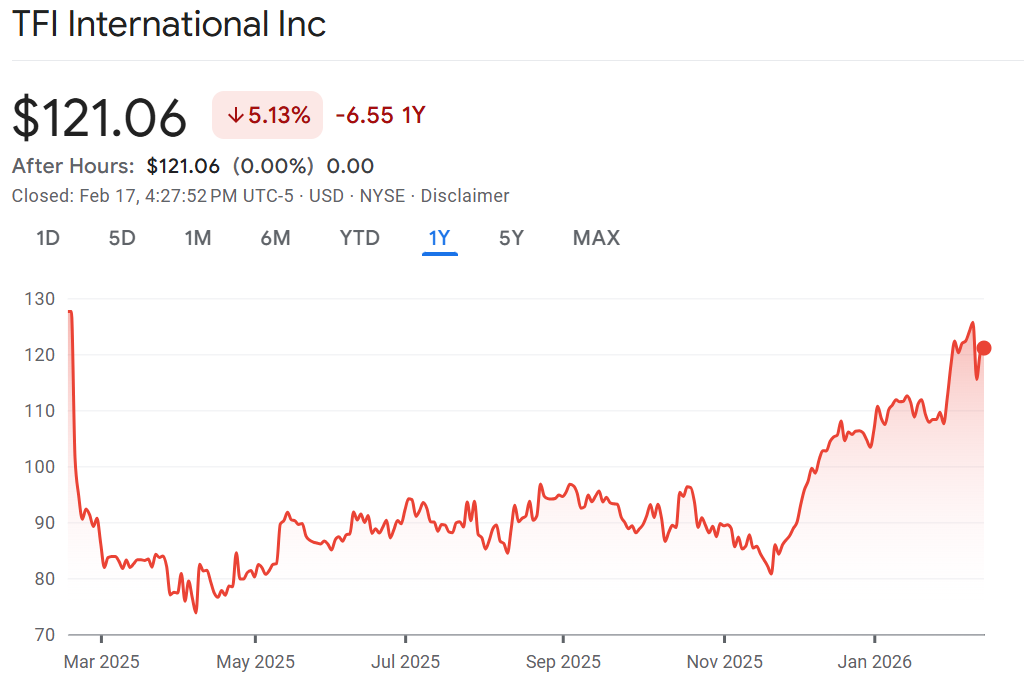Click the red current-price dot on chart
1024x694 pixels.
coord(984,348)
